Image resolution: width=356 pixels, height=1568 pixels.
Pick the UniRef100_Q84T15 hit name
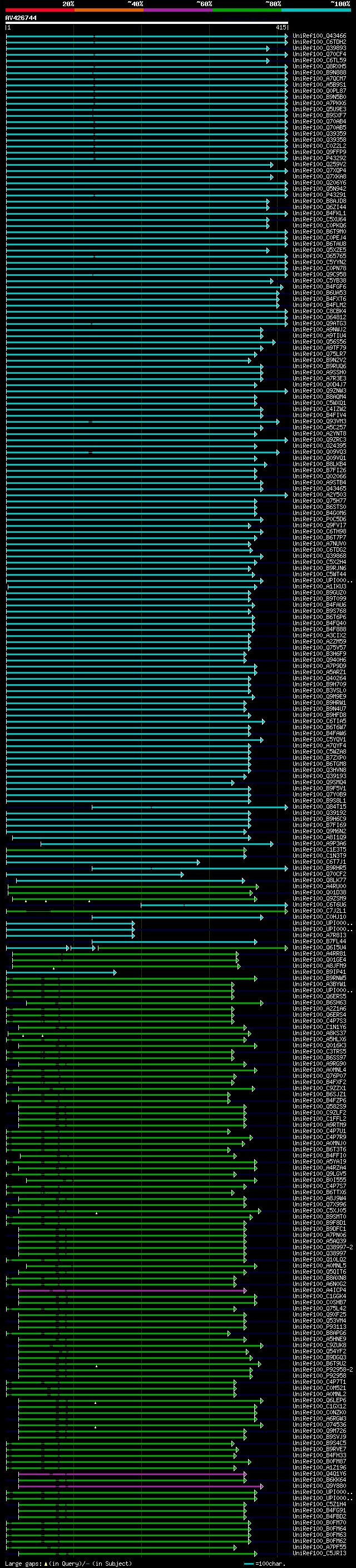319,807
